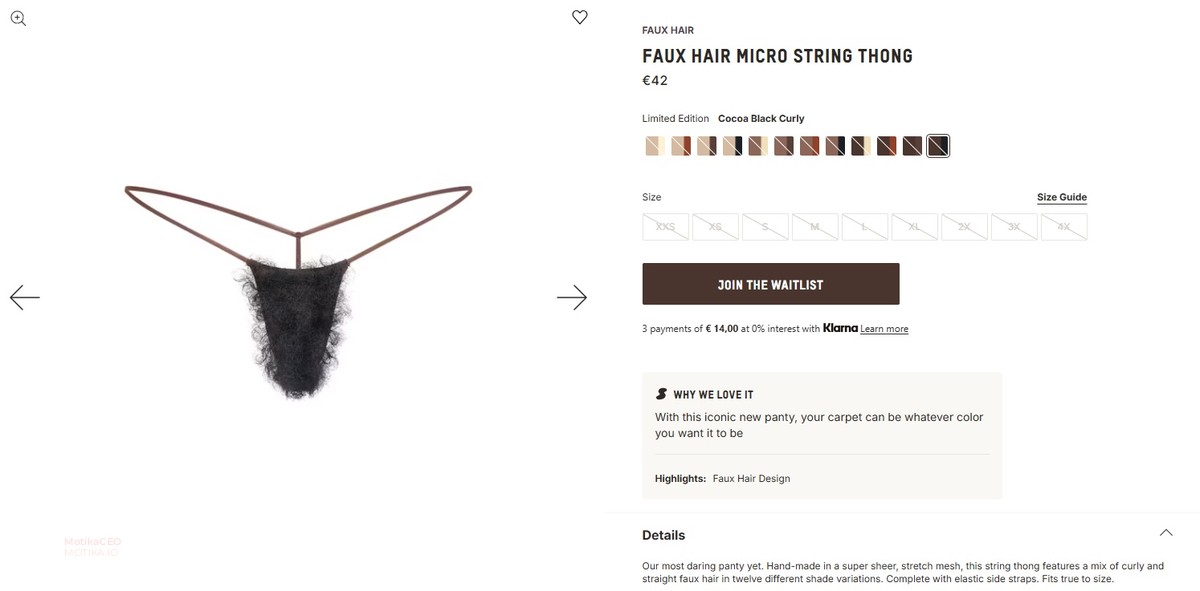Viewport: 1200px width, 591px height.
Task: Pick size 4X option
Action: click(1064, 227)
